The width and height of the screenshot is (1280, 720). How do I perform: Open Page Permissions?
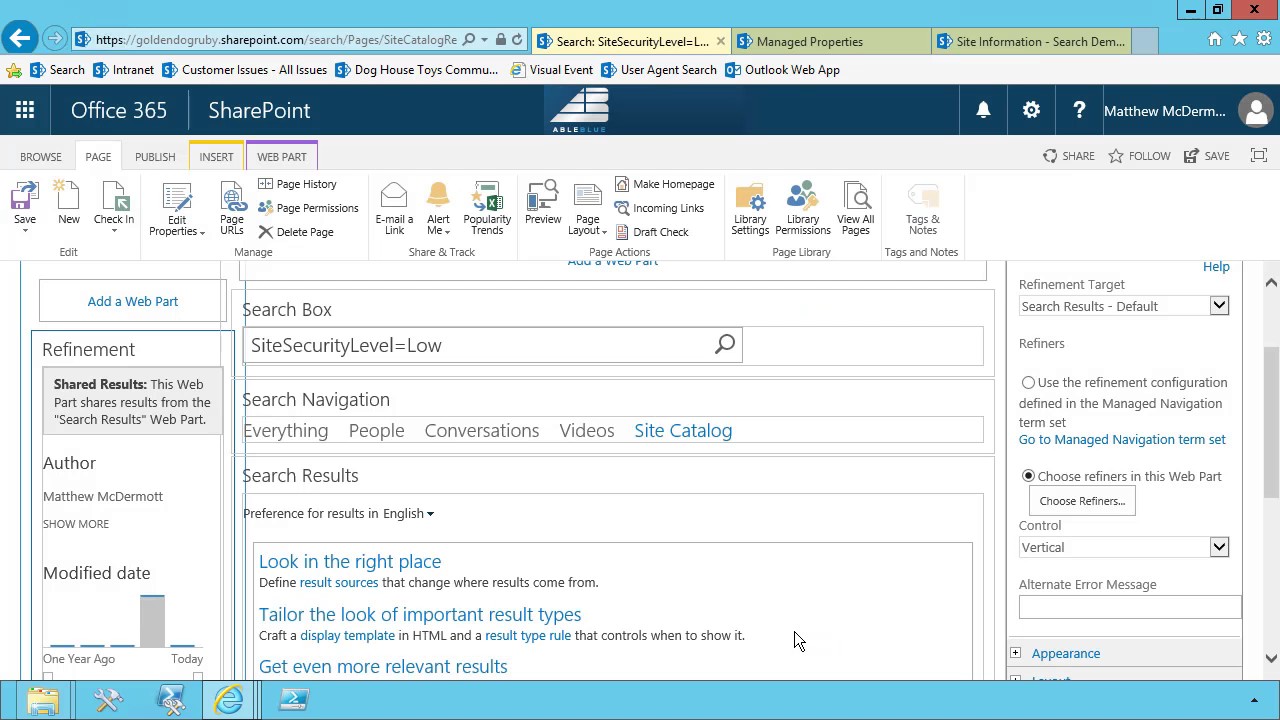(308, 208)
